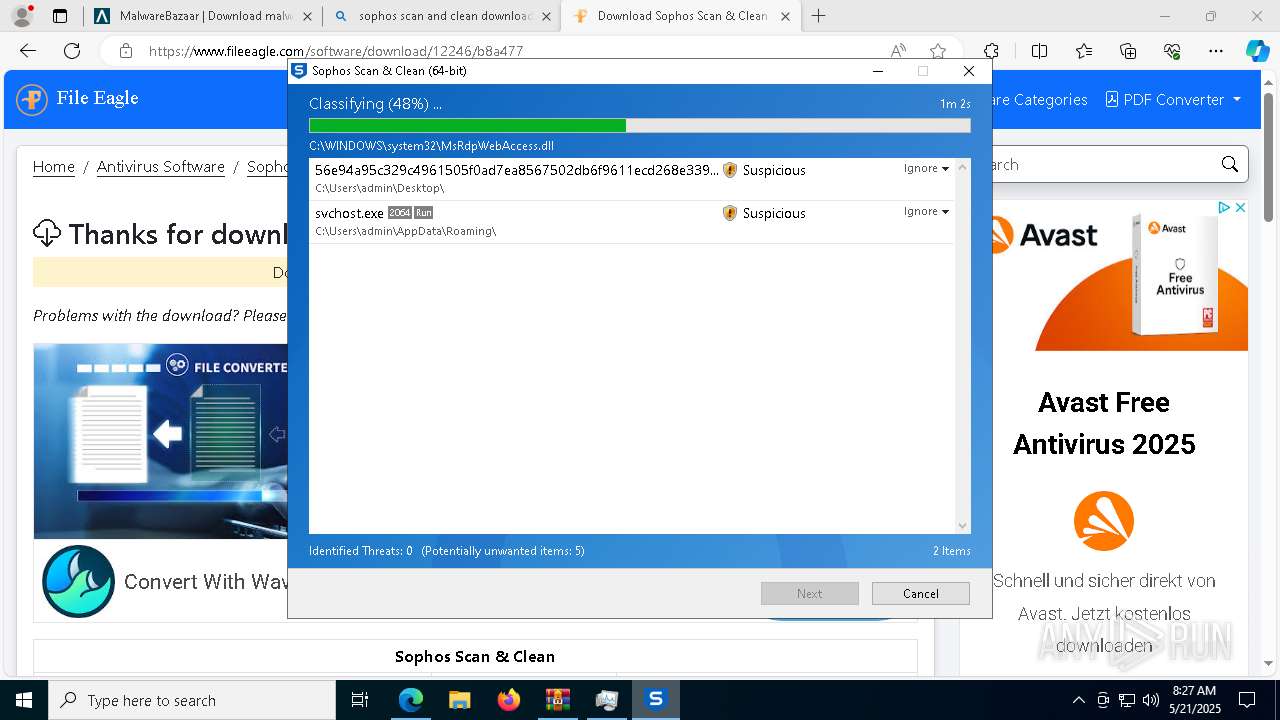The image size is (1280, 720).
Task: Add page to favorites star icon
Action: pos(938,51)
